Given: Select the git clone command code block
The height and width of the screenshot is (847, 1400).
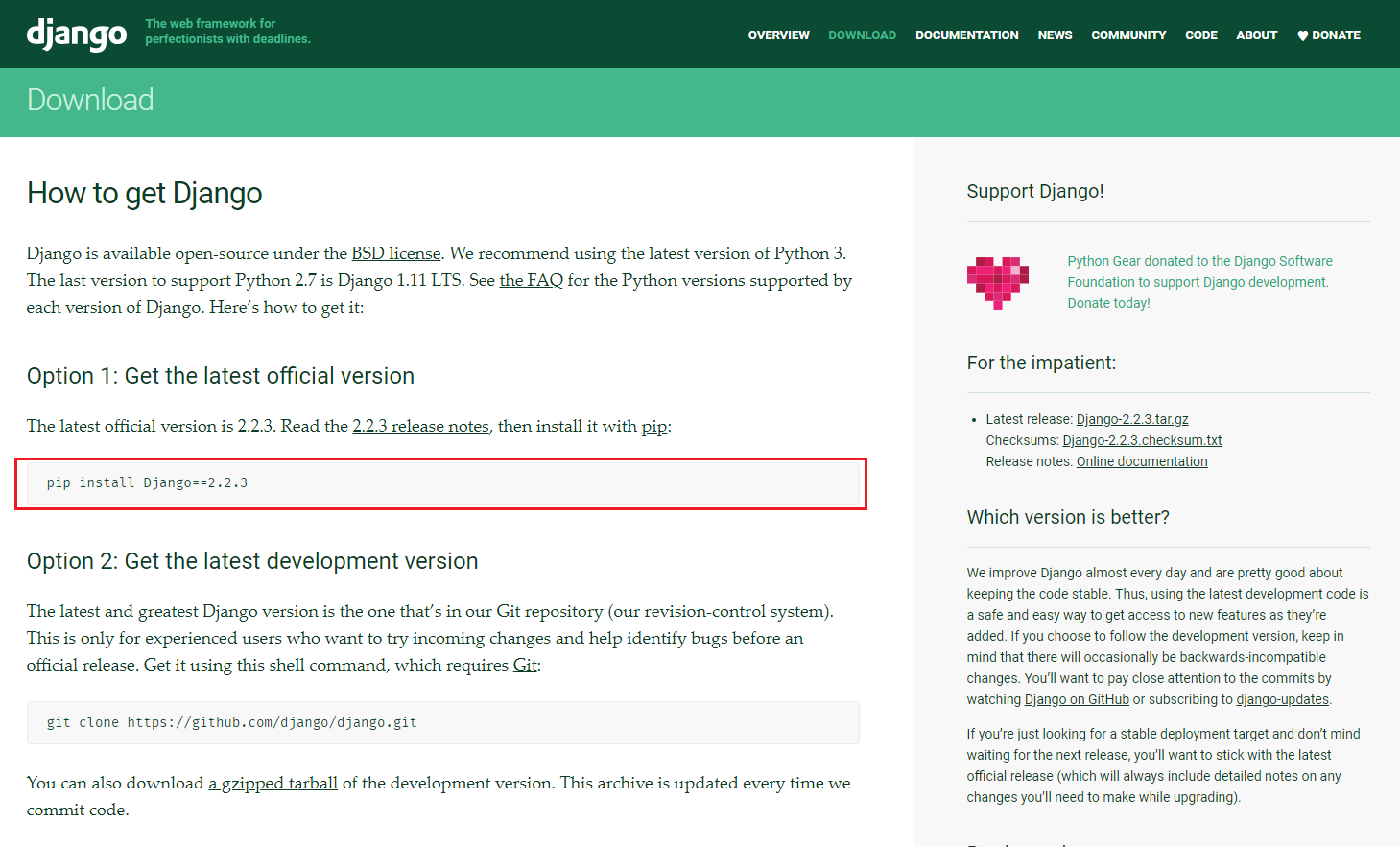Looking at the screenshot, I should pyautogui.click(x=442, y=722).
